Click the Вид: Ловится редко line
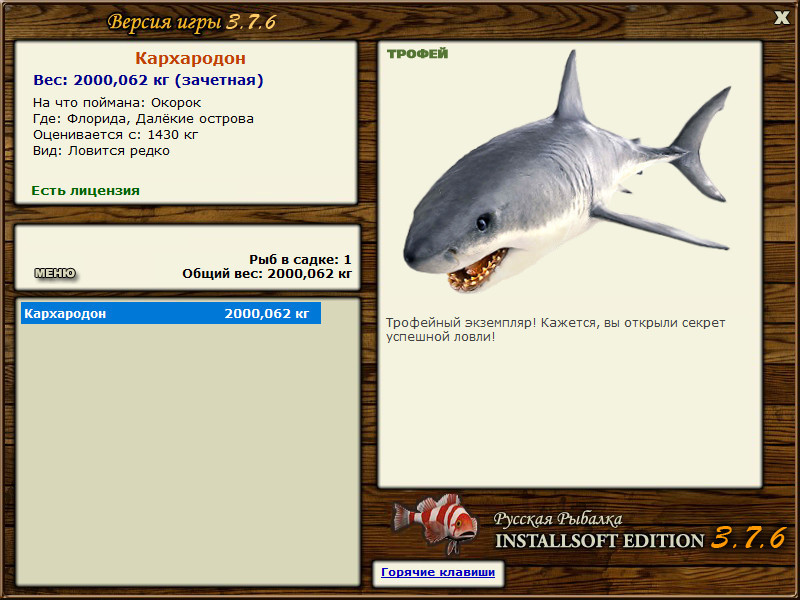 point(101,151)
